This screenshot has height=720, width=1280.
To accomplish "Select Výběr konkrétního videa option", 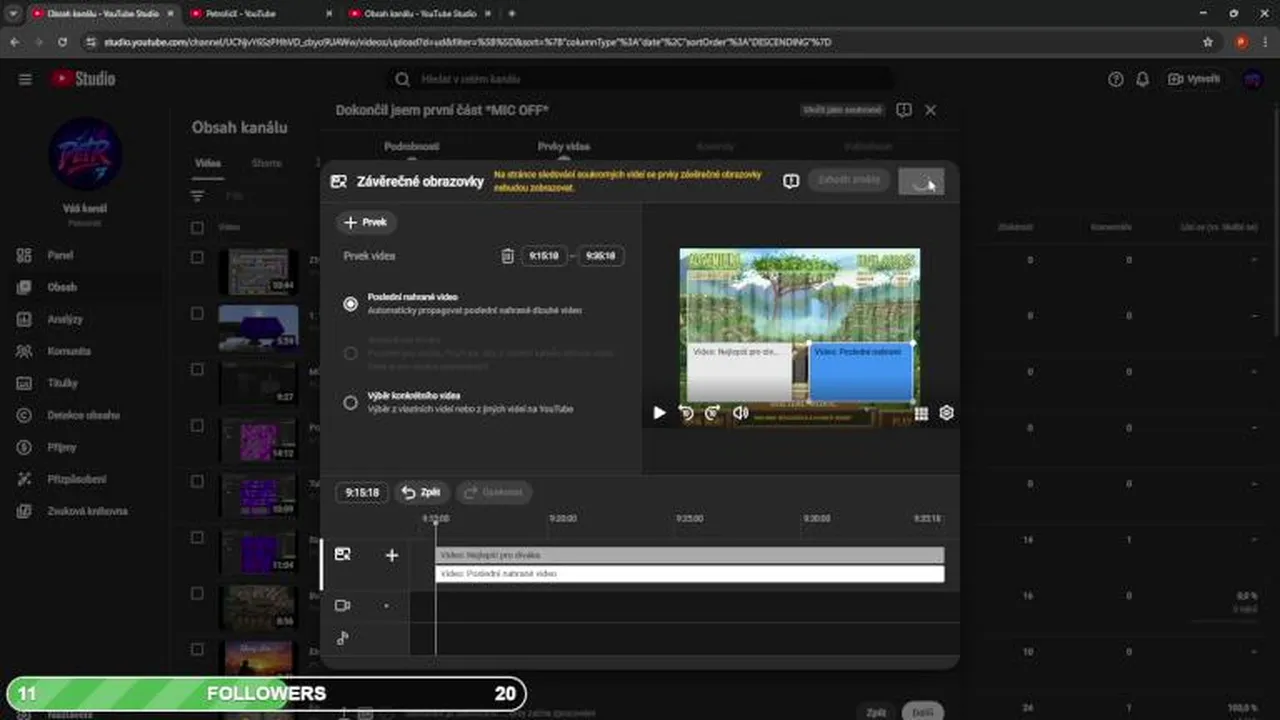I will coord(350,402).
